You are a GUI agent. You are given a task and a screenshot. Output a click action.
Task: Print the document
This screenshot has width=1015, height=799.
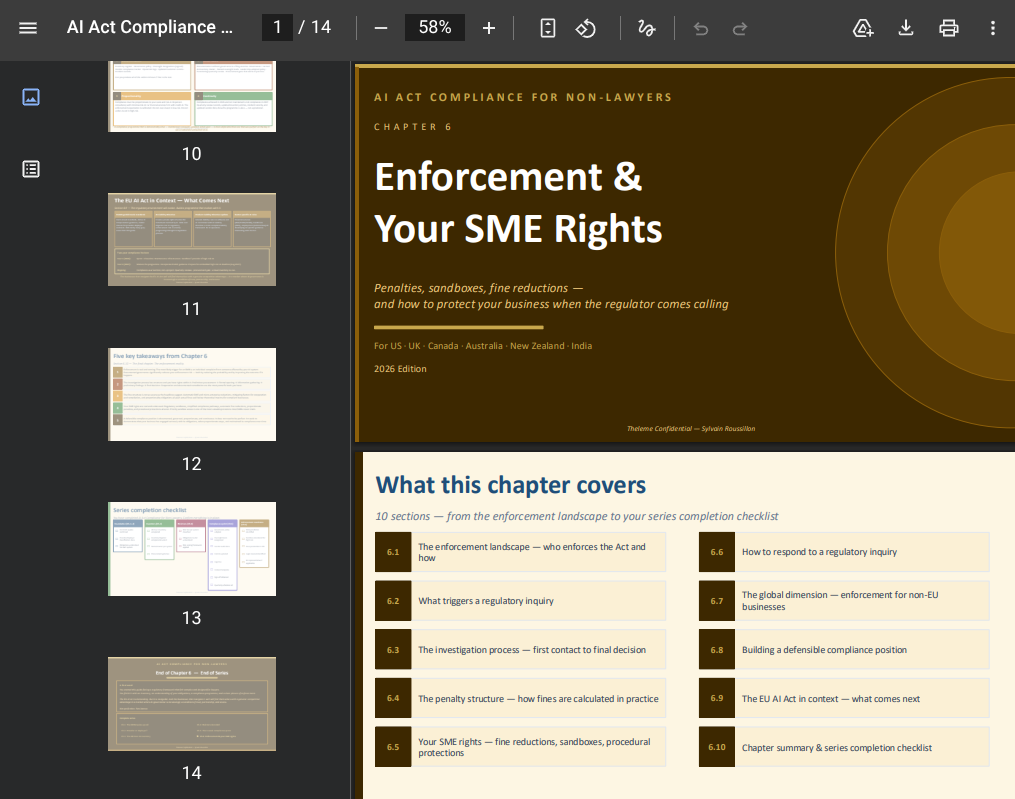[x=949, y=28]
